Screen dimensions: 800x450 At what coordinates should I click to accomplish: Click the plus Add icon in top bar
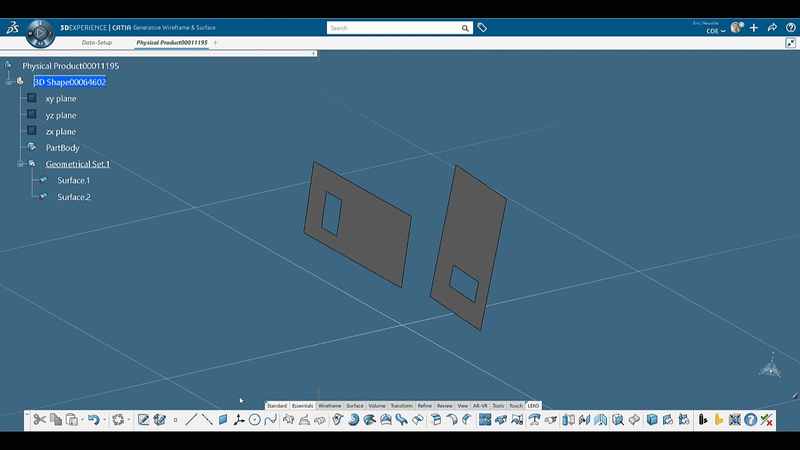pyautogui.click(x=754, y=28)
